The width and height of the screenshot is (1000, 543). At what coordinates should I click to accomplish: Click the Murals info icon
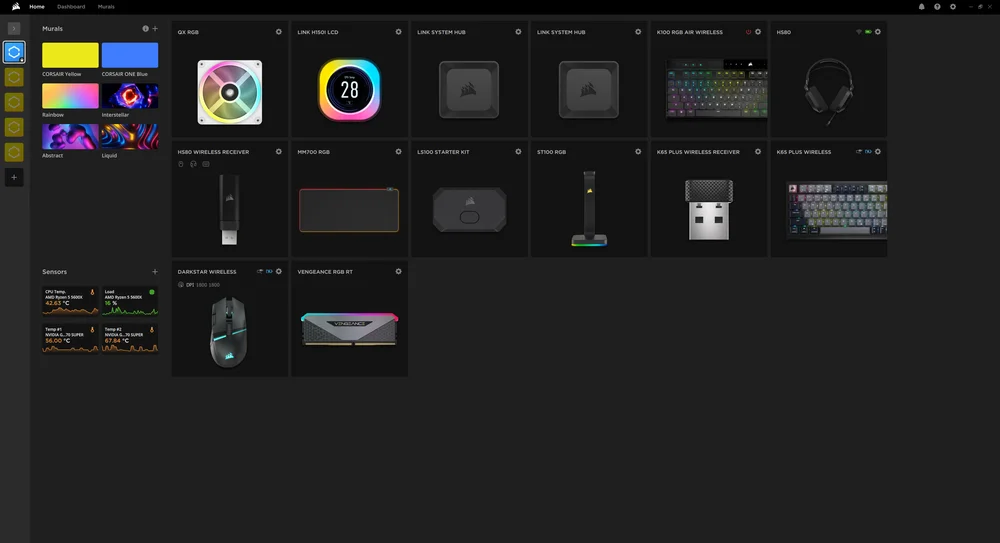pos(145,29)
